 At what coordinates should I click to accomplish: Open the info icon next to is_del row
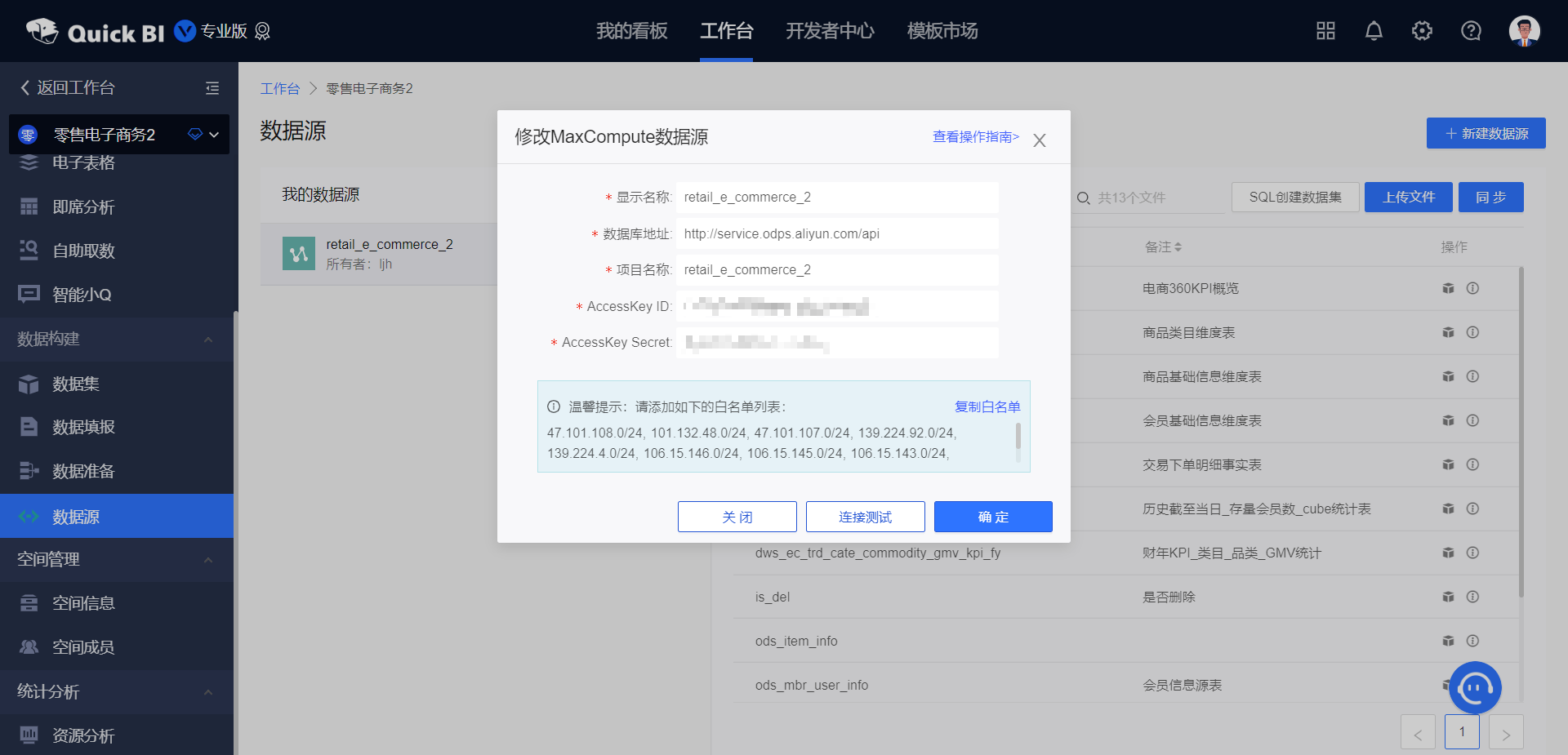click(1473, 597)
